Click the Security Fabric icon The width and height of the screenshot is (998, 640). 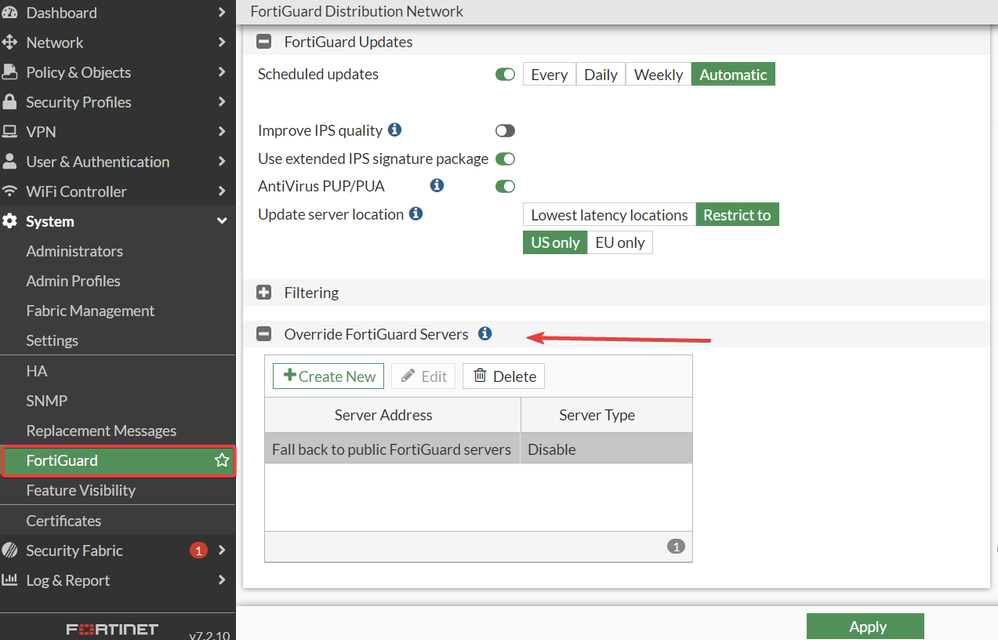(10, 550)
